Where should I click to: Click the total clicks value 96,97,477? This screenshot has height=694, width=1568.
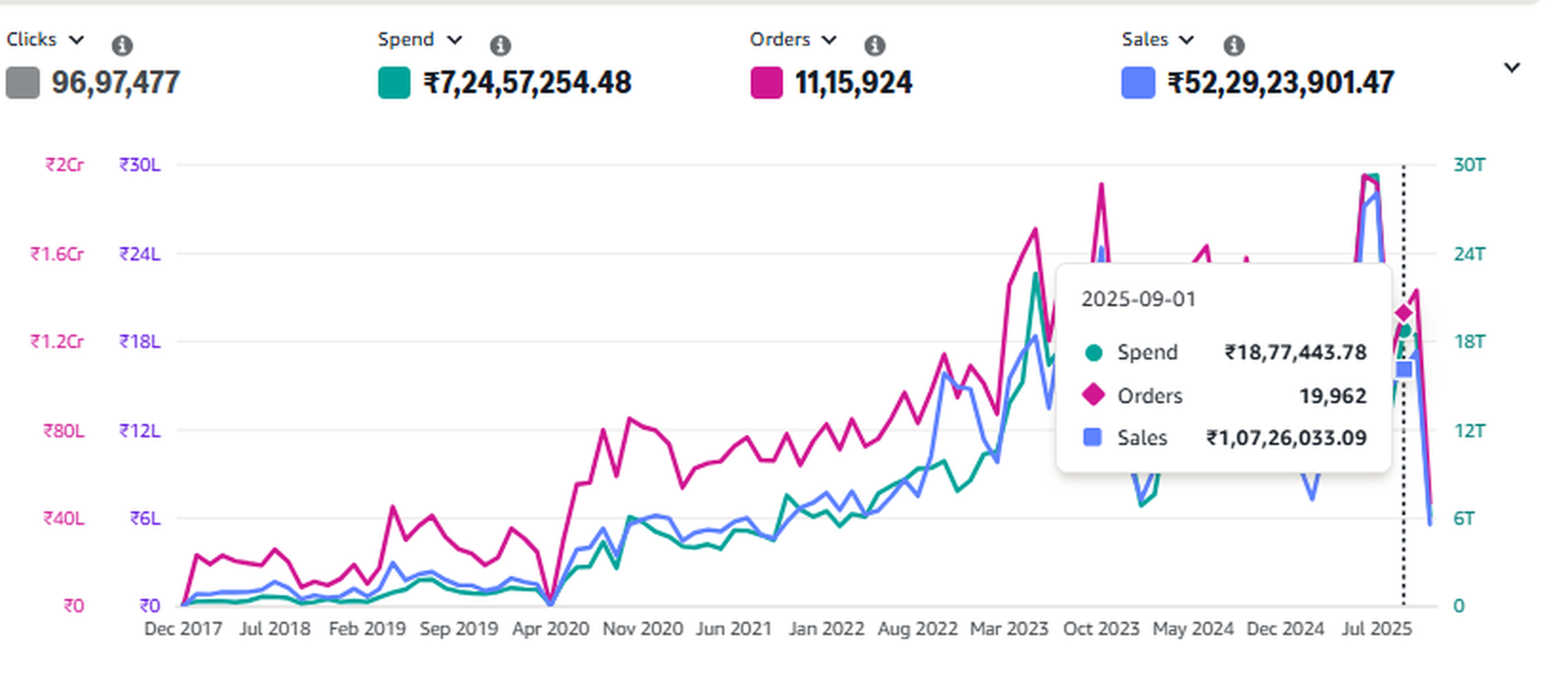[116, 83]
